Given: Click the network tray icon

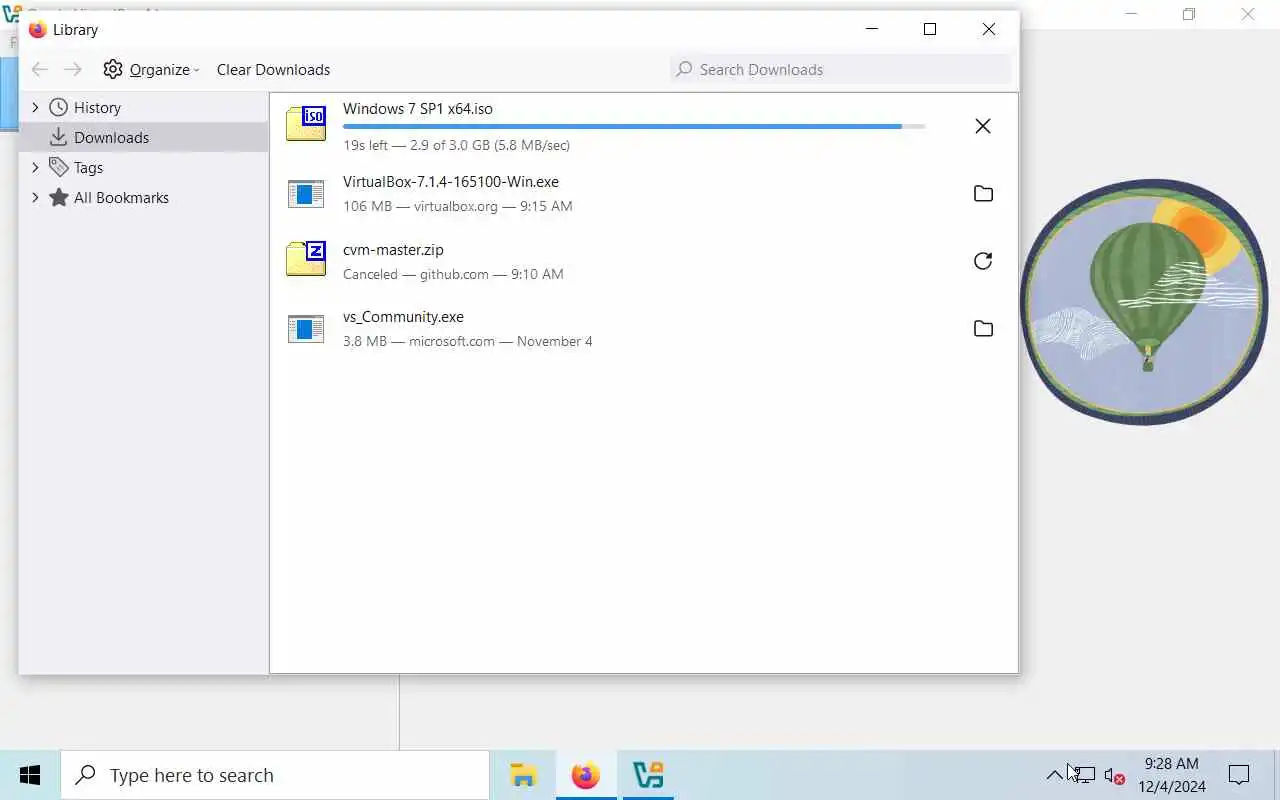Looking at the screenshot, I should pos(1085,776).
